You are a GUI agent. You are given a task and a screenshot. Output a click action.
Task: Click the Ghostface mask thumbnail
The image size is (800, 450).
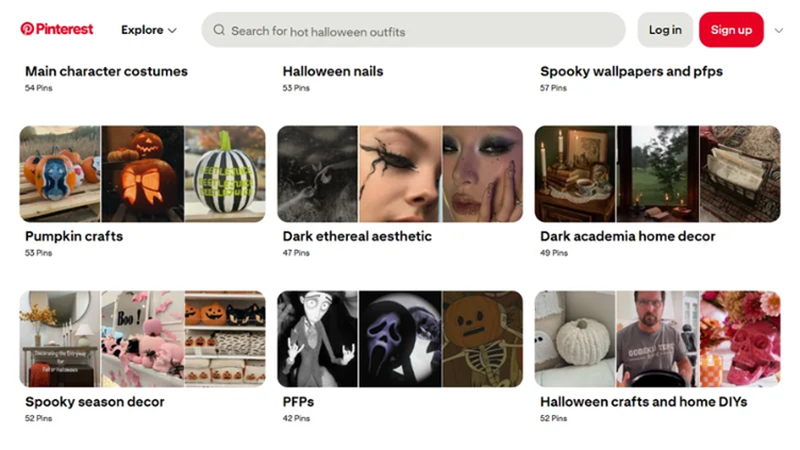(401, 339)
